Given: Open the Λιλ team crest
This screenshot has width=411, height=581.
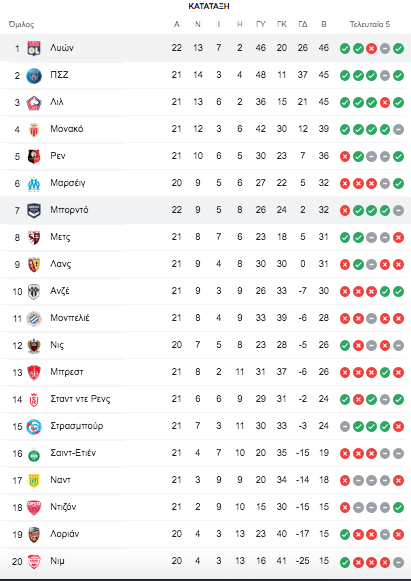Looking at the screenshot, I should pos(34,102).
